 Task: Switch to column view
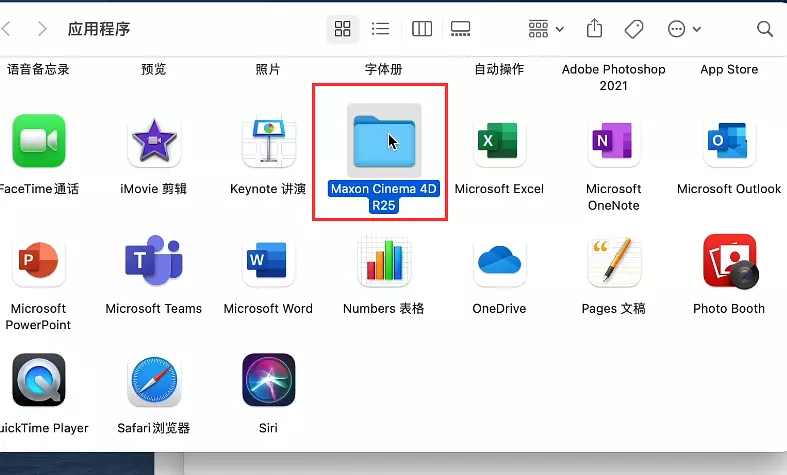[422, 29]
